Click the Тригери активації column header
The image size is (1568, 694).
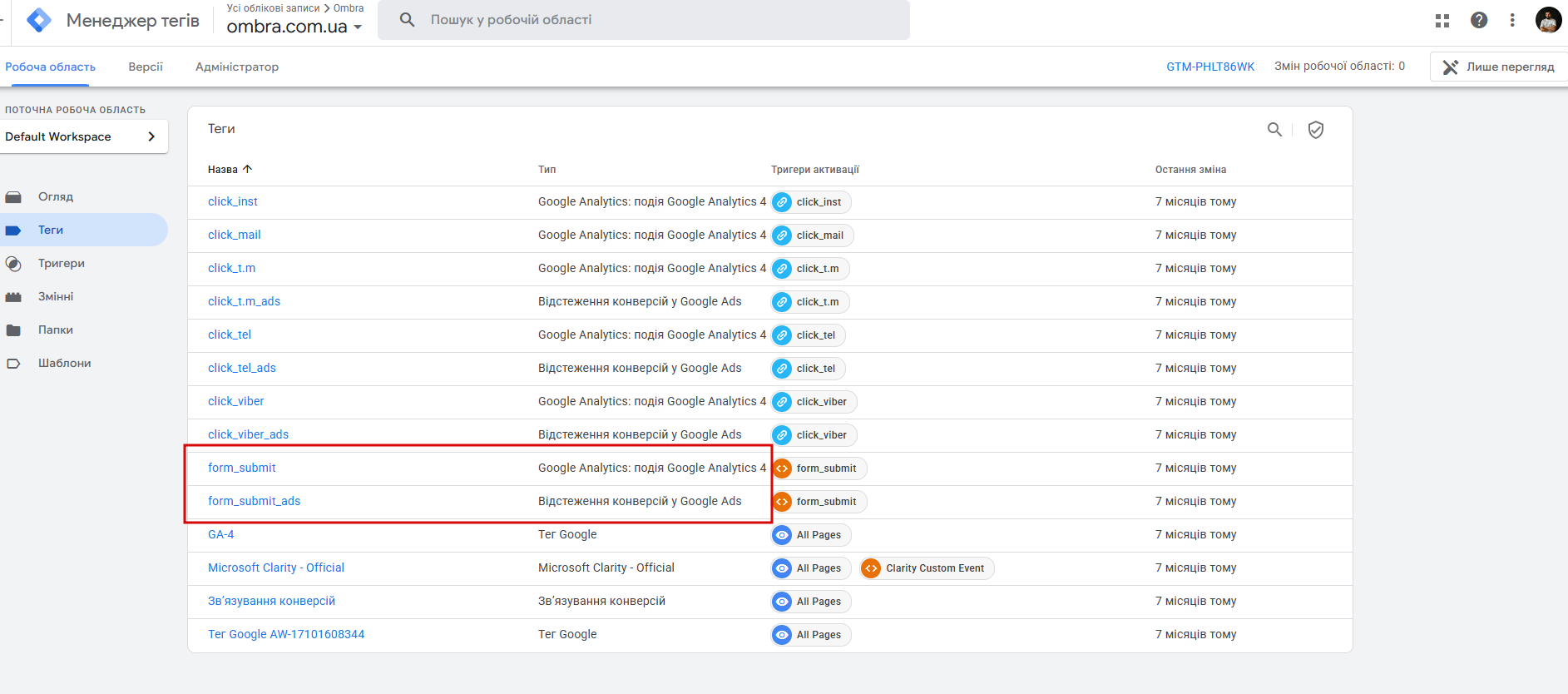pyautogui.click(x=815, y=170)
